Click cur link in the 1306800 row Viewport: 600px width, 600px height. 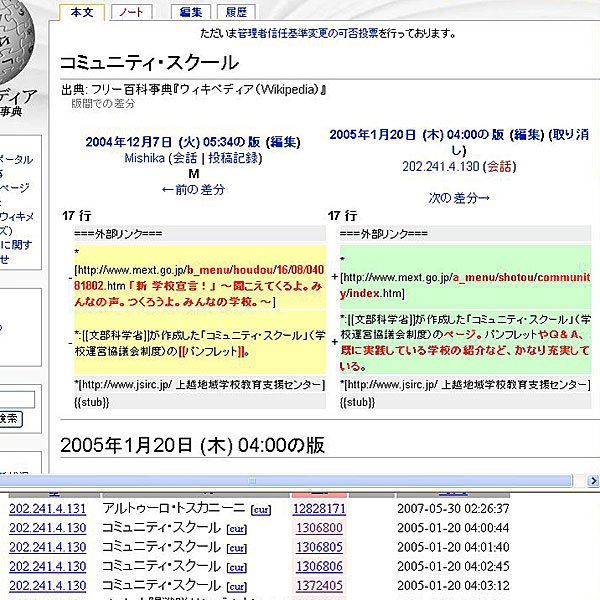tap(237, 529)
